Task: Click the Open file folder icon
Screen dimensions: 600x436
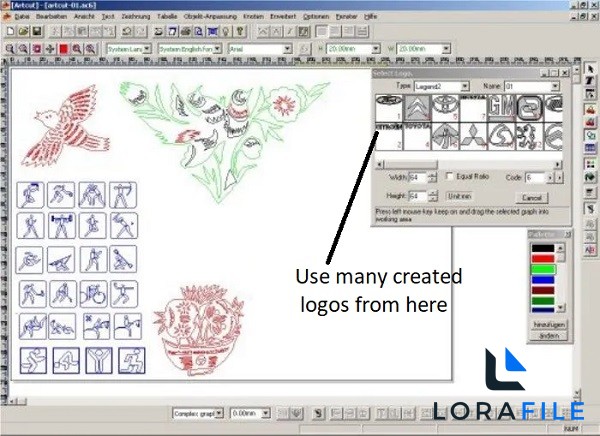Action: click(23, 31)
